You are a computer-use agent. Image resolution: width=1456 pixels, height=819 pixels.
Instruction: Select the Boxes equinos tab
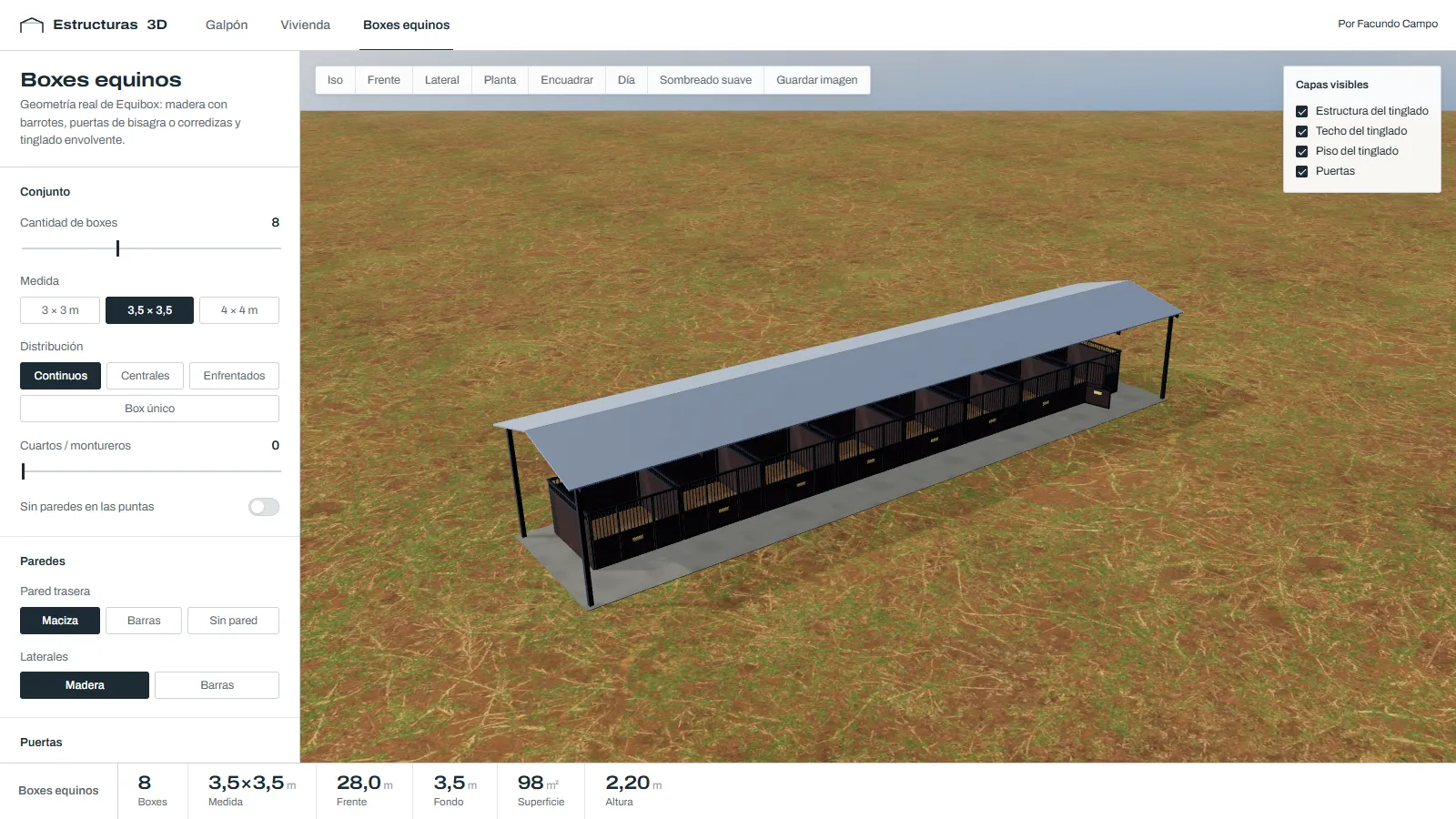coord(406,25)
